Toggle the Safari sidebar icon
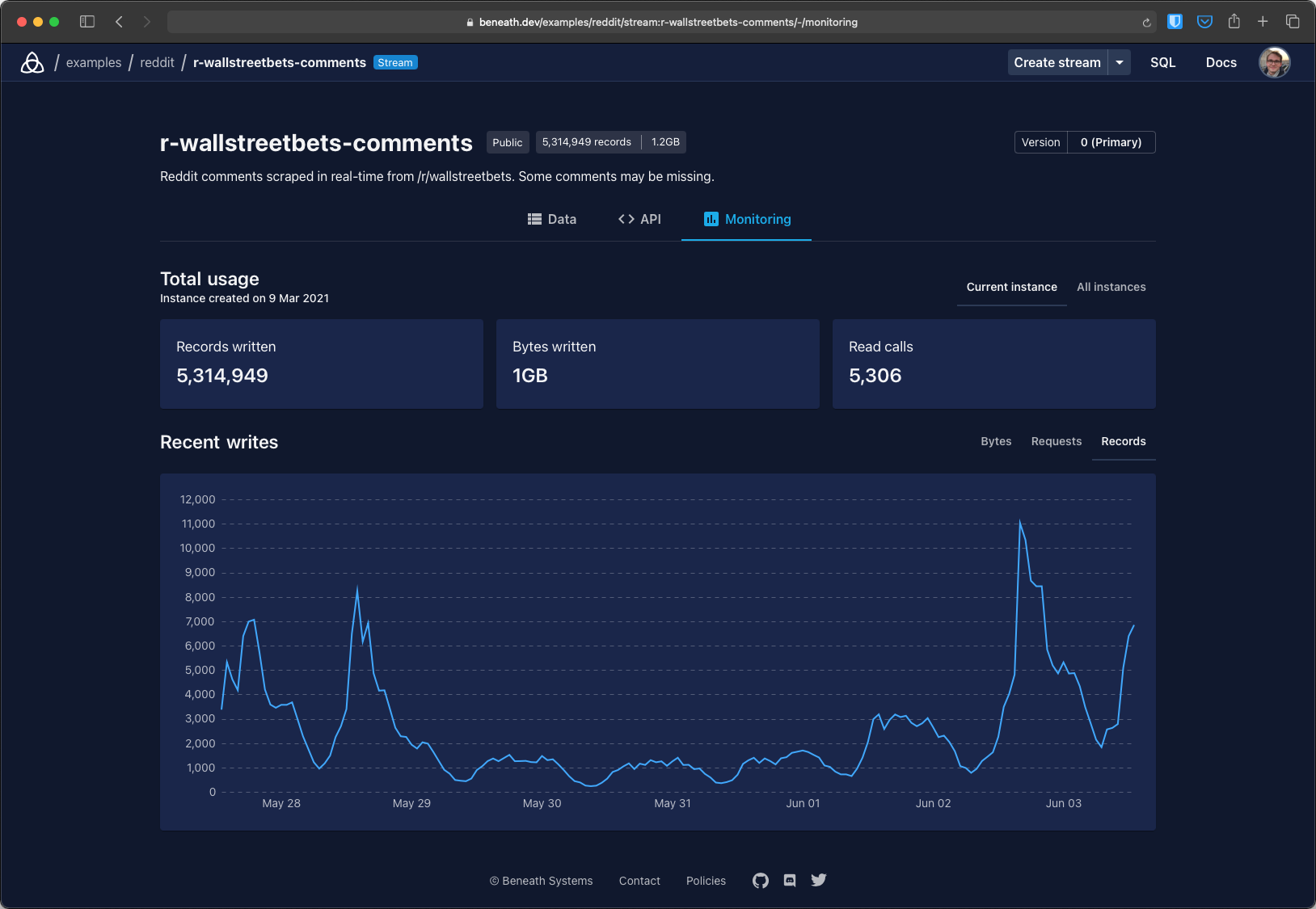This screenshot has height=909, width=1316. pos(87,22)
